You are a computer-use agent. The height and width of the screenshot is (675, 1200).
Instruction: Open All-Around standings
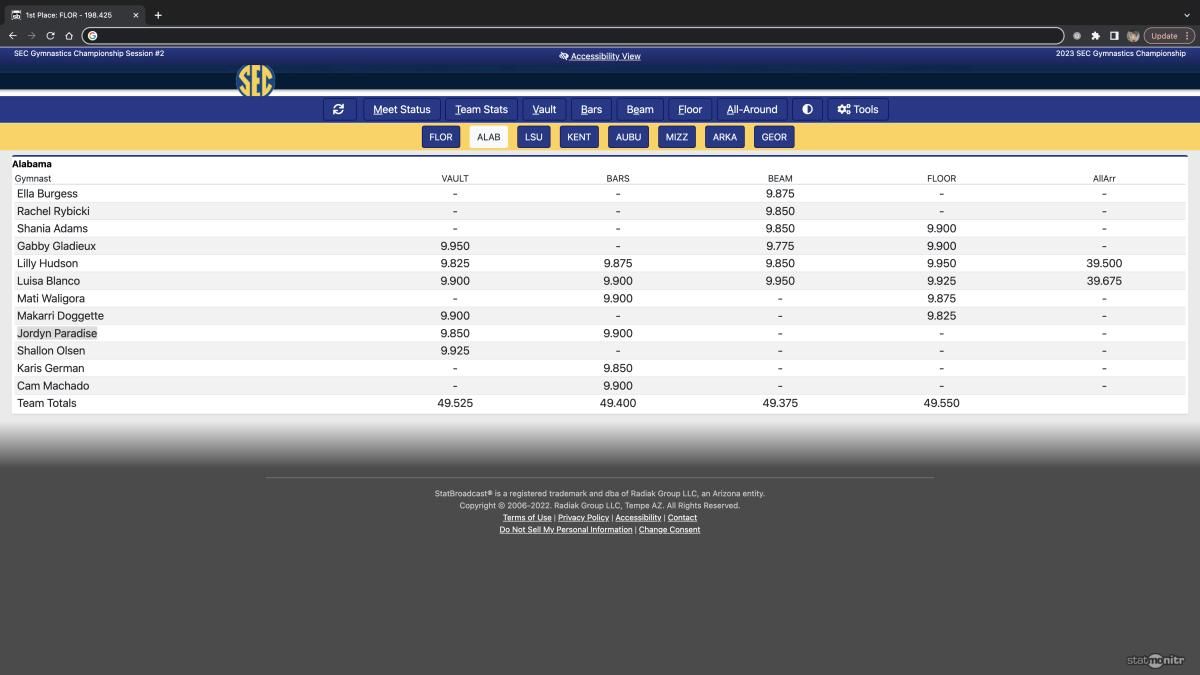tap(752, 109)
